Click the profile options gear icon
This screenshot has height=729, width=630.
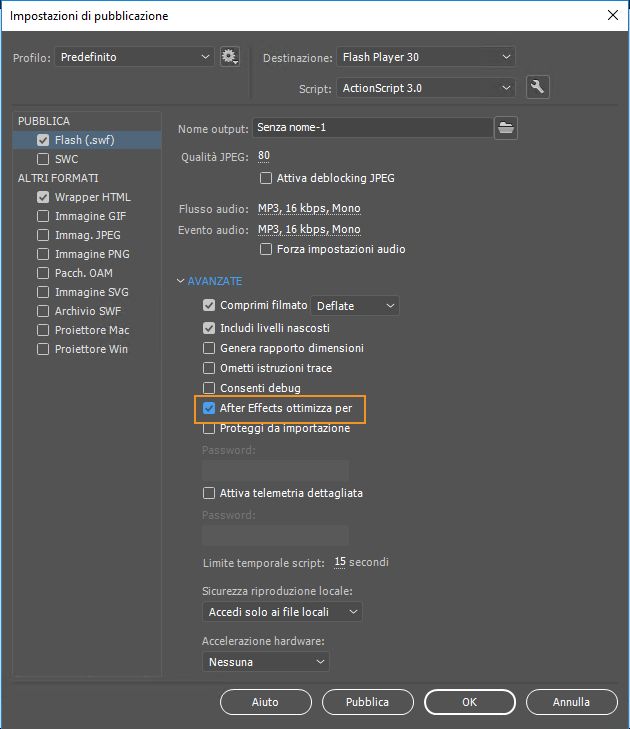tap(230, 57)
